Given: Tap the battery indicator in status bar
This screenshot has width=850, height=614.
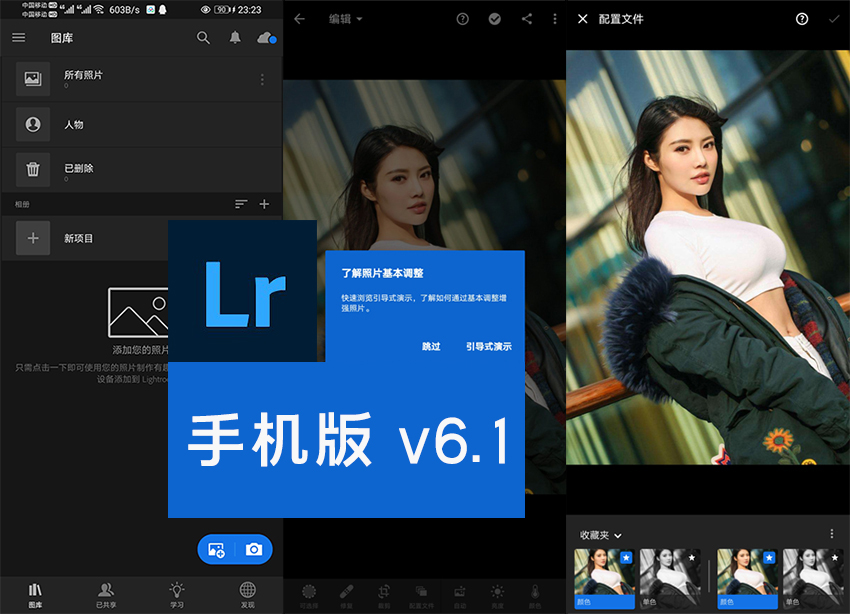Looking at the screenshot, I should tap(222, 10).
